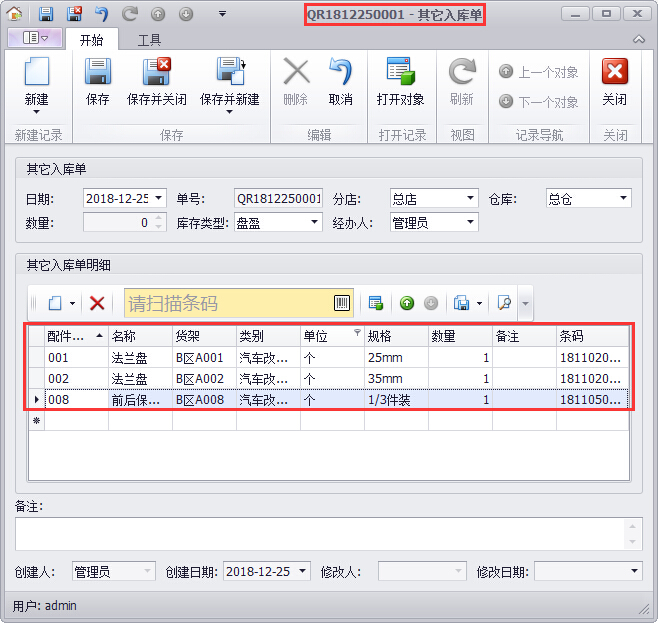Click the 保存 (Save) ribbon icon
The width and height of the screenshot is (658, 623).
pos(97,73)
